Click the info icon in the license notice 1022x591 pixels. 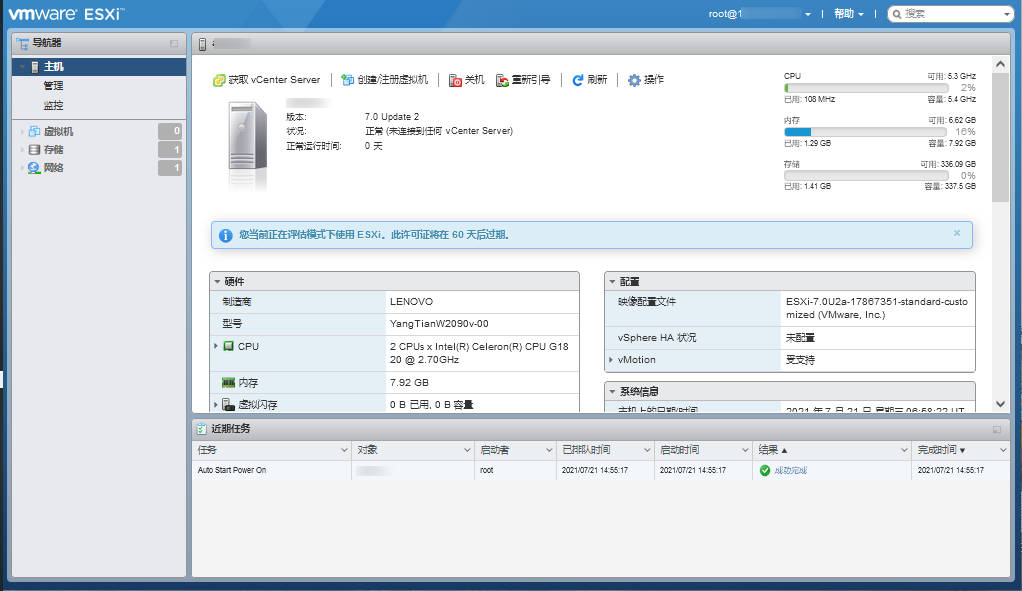click(x=226, y=235)
